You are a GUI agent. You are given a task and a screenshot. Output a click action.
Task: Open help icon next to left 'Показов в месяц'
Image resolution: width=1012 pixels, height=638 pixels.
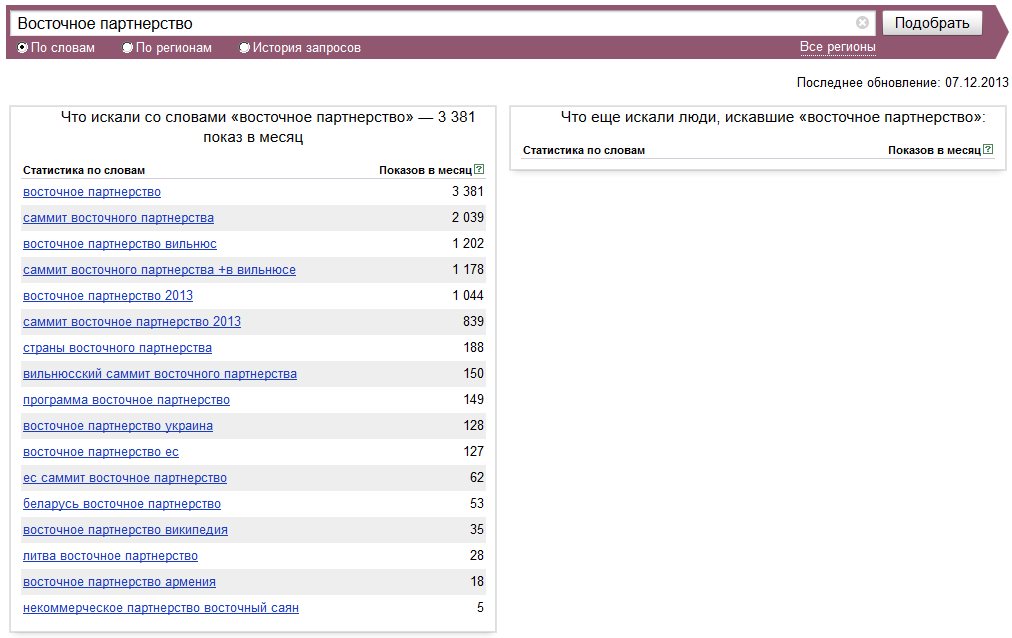(479, 169)
